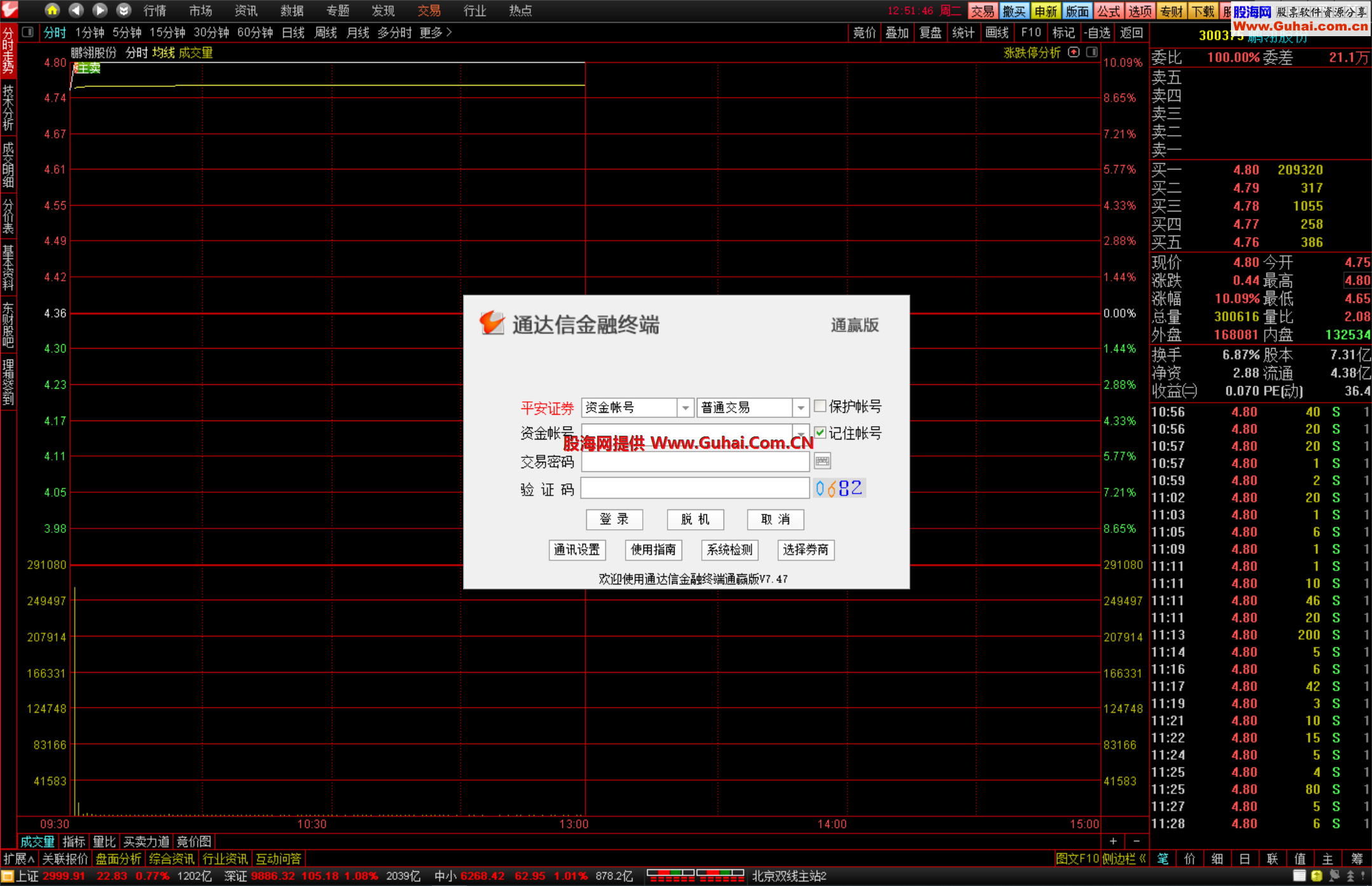Open the 行情 menu
Viewport: 1372px width, 886px height.
tap(155, 10)
